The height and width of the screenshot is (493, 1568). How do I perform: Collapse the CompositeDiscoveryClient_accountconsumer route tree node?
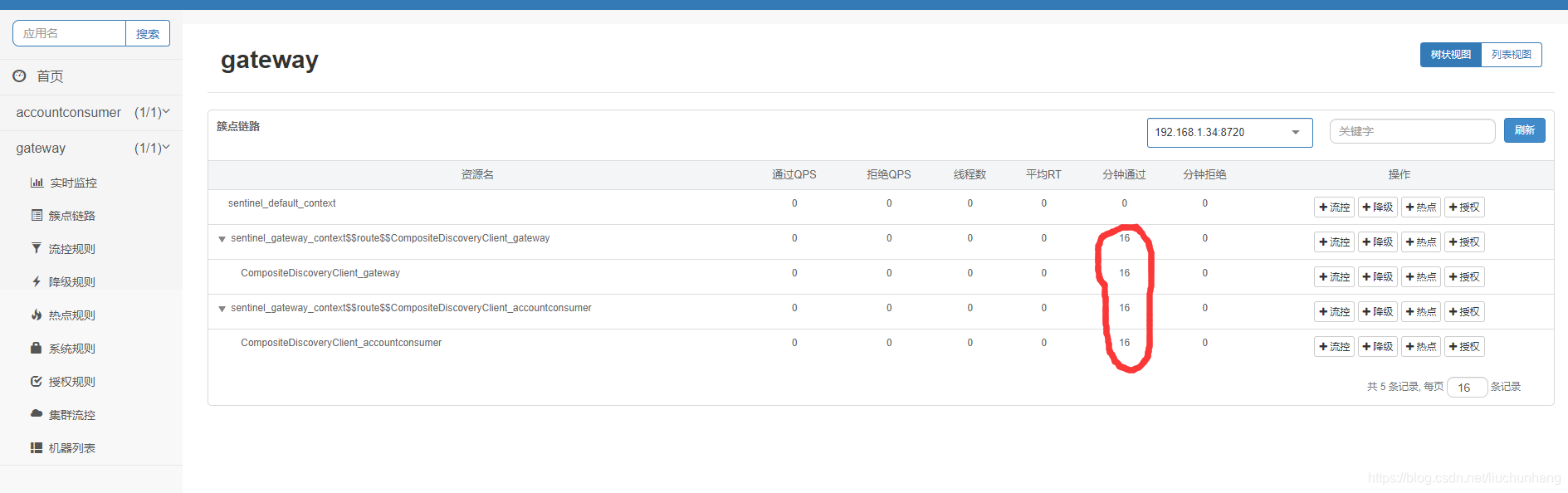tap(222, 309)
